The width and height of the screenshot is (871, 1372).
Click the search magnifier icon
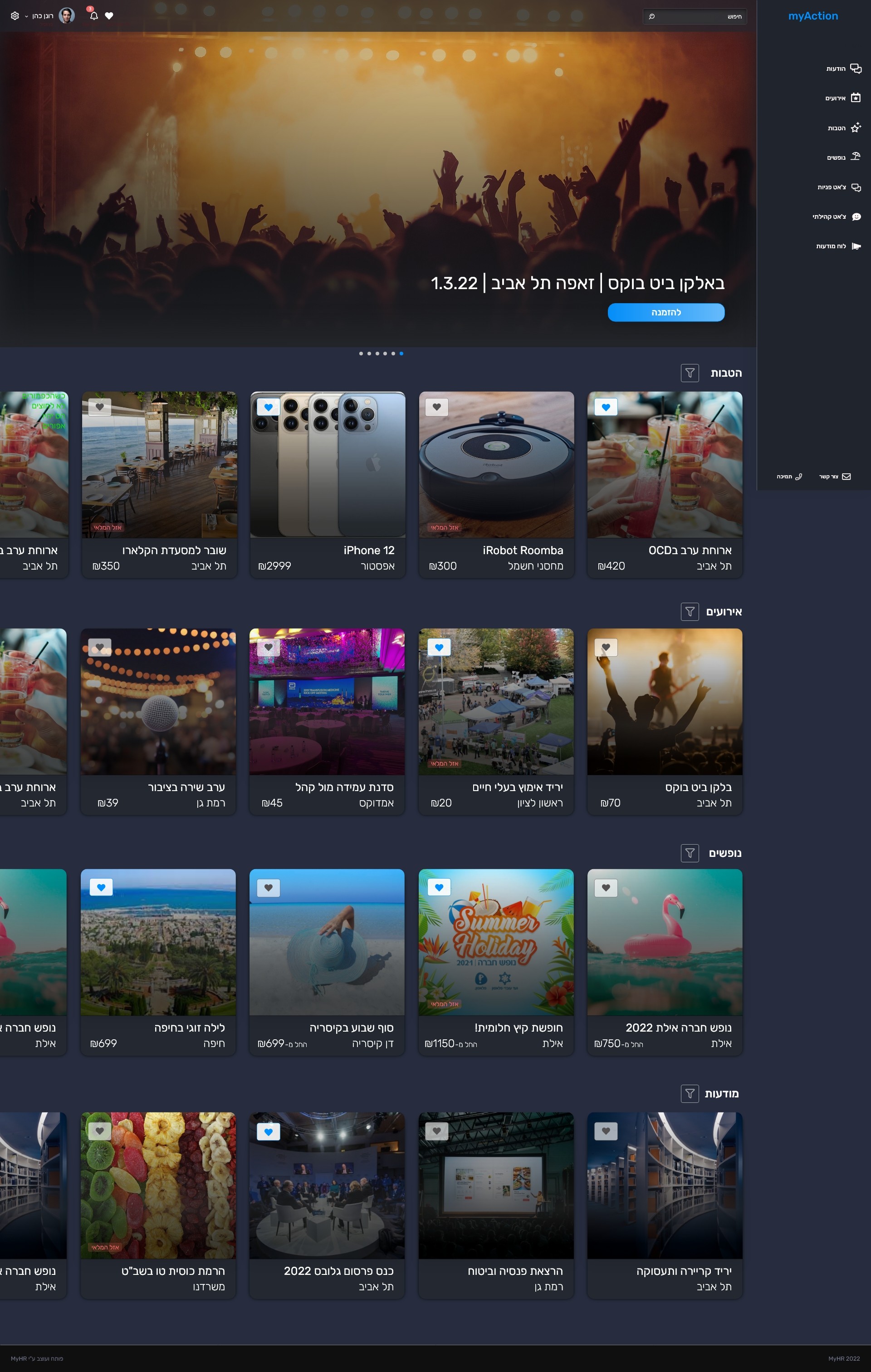click(652, 16)
